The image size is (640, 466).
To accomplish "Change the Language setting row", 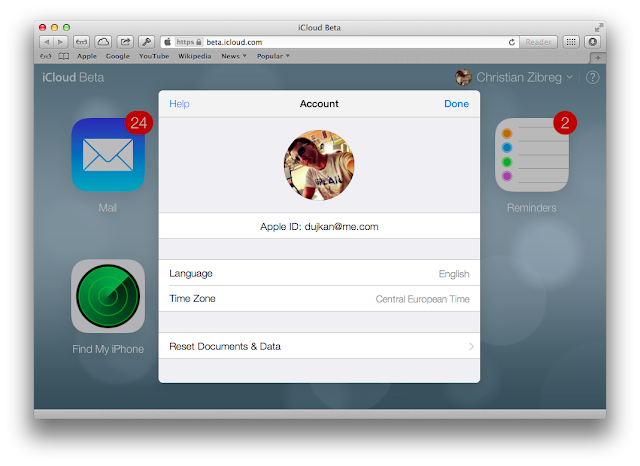I will (x=319, y=273).
